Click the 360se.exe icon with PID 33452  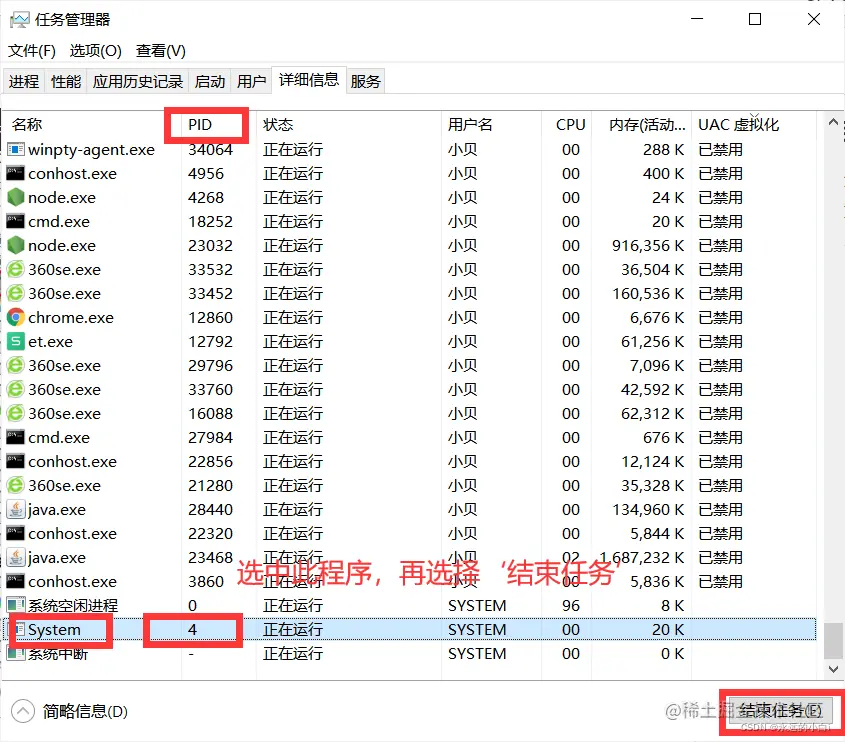[x=16, y=293]
